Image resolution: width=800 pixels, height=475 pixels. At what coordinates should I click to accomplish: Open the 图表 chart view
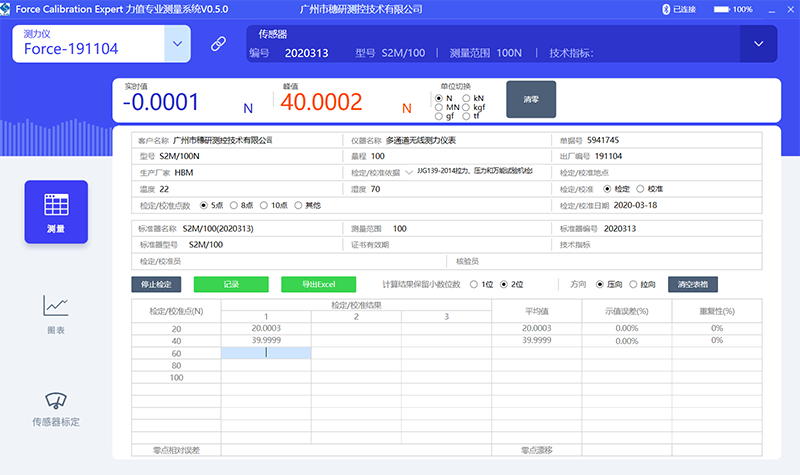[56, 314]
